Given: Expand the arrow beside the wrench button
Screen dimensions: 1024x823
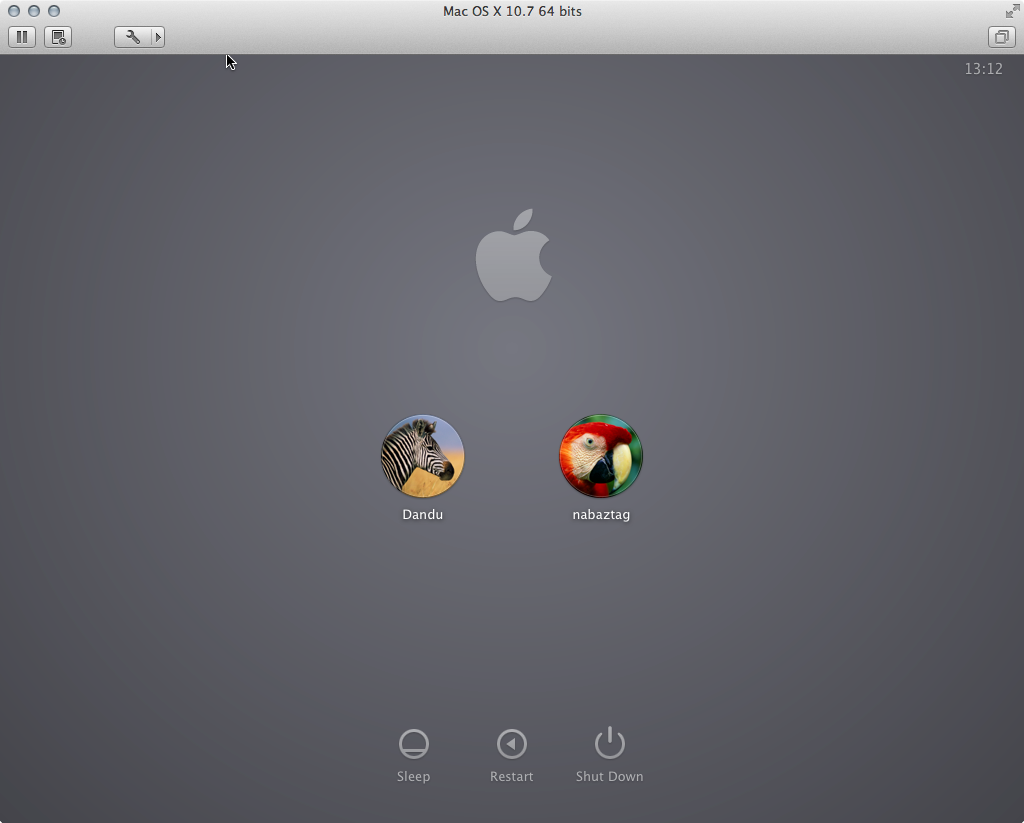Looking at the screenshot, I should coord(157,37).
